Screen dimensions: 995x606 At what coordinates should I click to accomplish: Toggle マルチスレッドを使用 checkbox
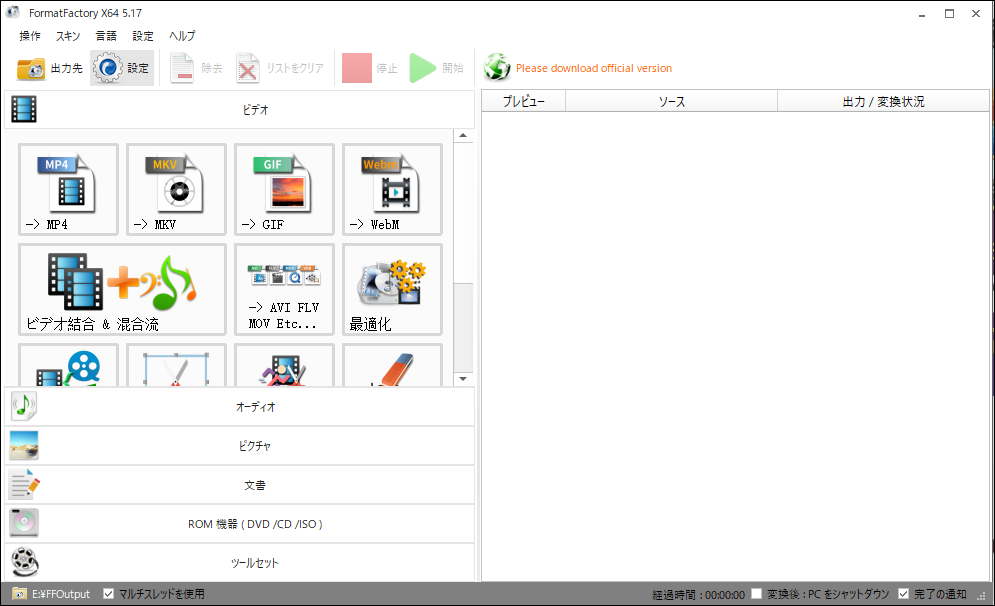109,594
